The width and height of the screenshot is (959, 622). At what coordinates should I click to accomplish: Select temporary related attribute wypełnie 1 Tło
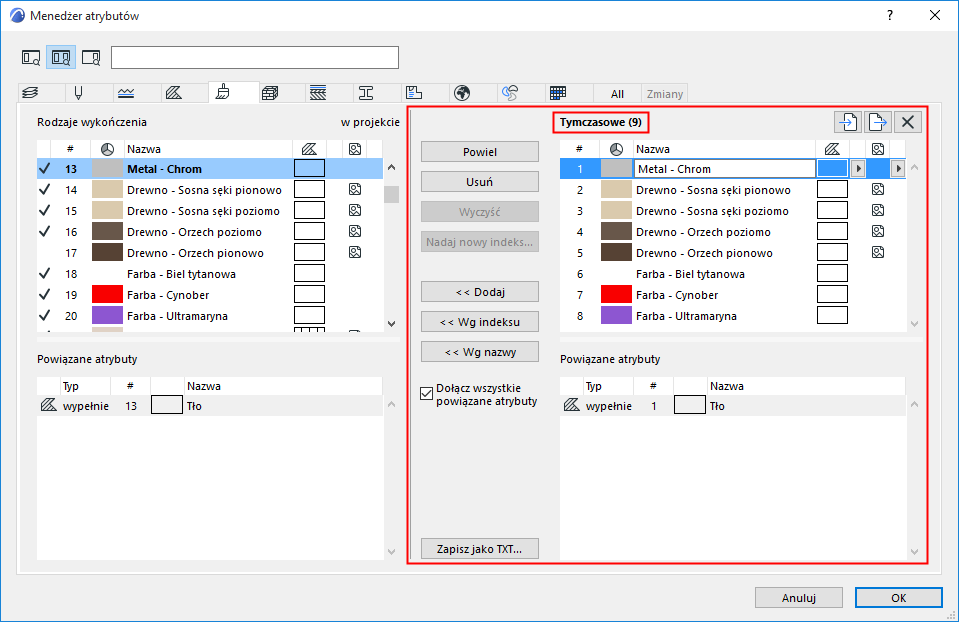click(733, 405)
